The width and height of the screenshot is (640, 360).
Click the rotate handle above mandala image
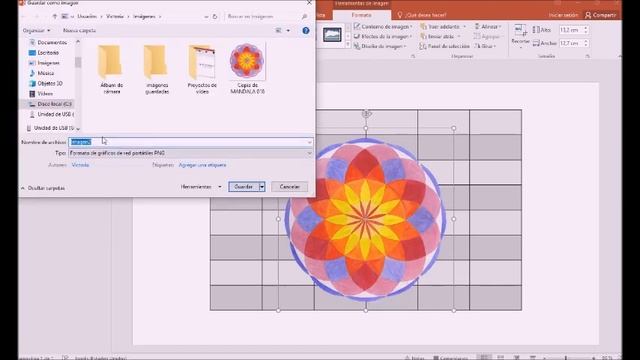pos(366,114)
